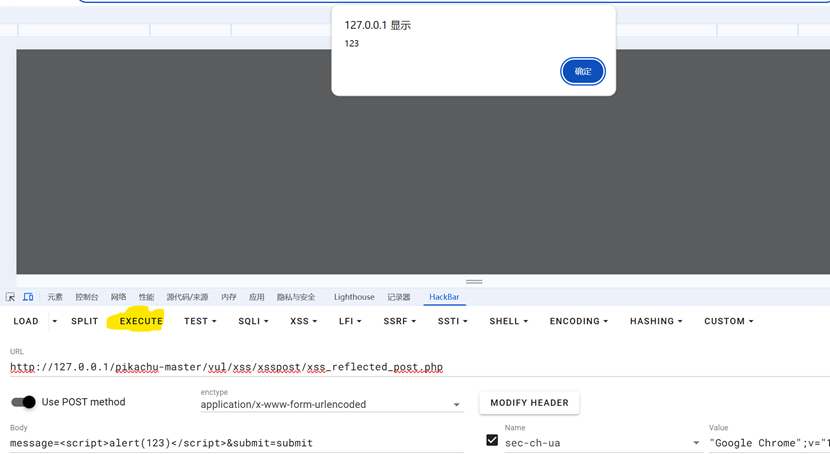The image size is (830, 454).
Task: Open the HASHING dropdown menu
Action: pyautogui.click(x=656, y=321)
